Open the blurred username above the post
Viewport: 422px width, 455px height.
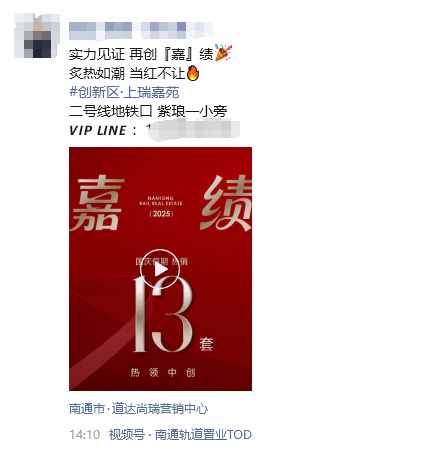[141, 31]
